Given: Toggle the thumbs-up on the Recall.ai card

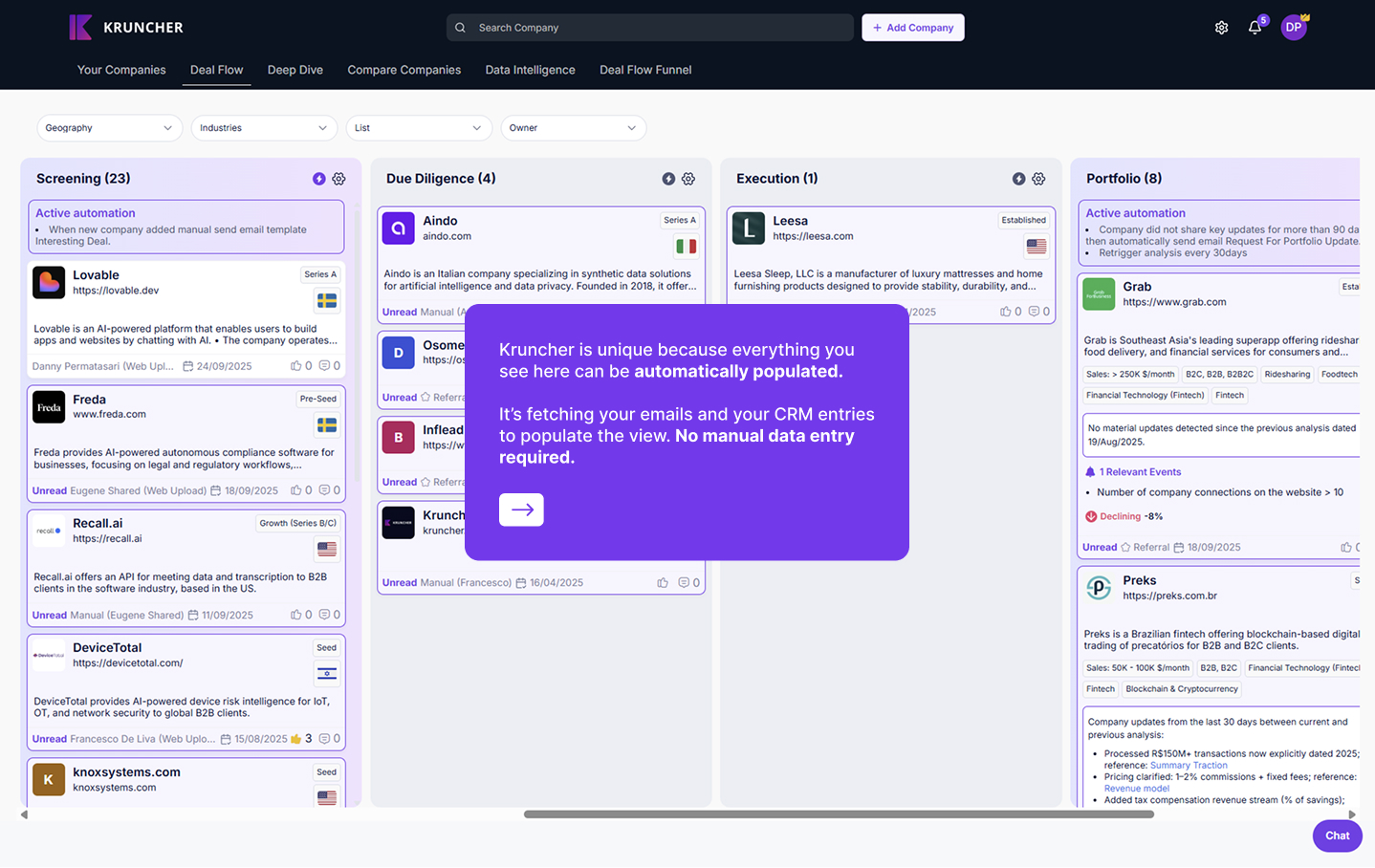Looking at the screenshot, I should (296, 615).
